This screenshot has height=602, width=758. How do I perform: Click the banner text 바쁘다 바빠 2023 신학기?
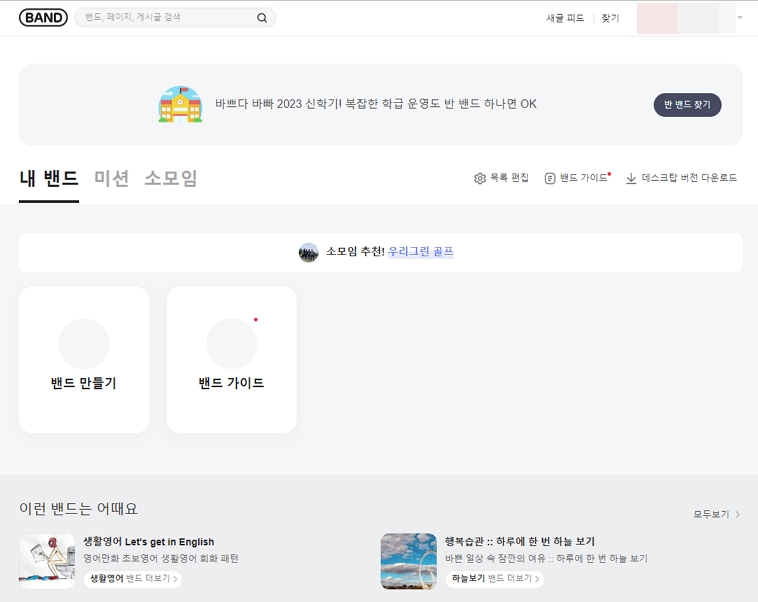(x=376, y=104)
